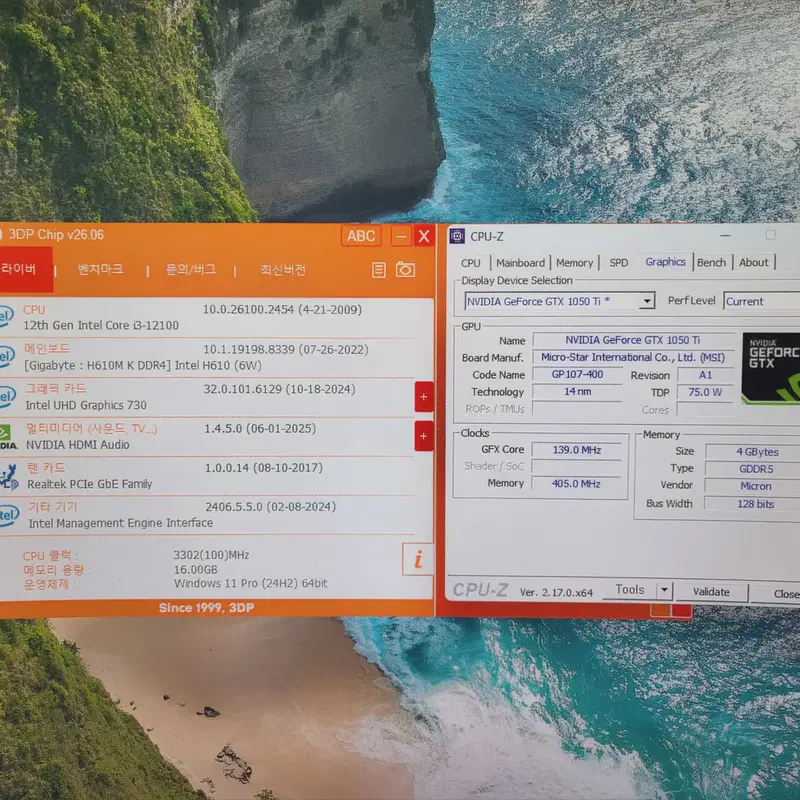Expand the Intel UHD Graphics 730 plus button
Image resolution: width=800 pixels, height=800 pixels.
pyautogui.click(x=424, y=397)
